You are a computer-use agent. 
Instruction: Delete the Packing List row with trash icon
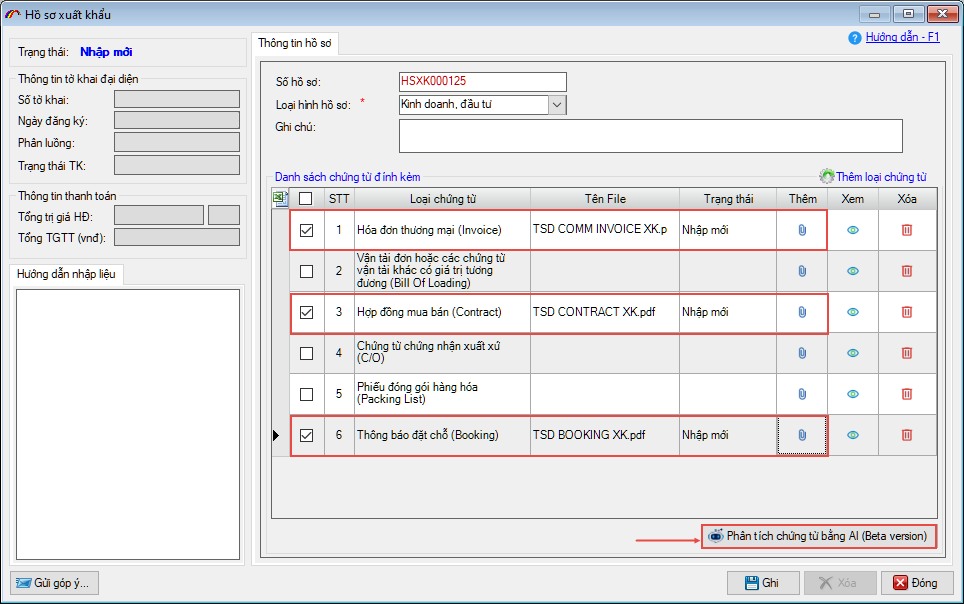coord(907,394)
